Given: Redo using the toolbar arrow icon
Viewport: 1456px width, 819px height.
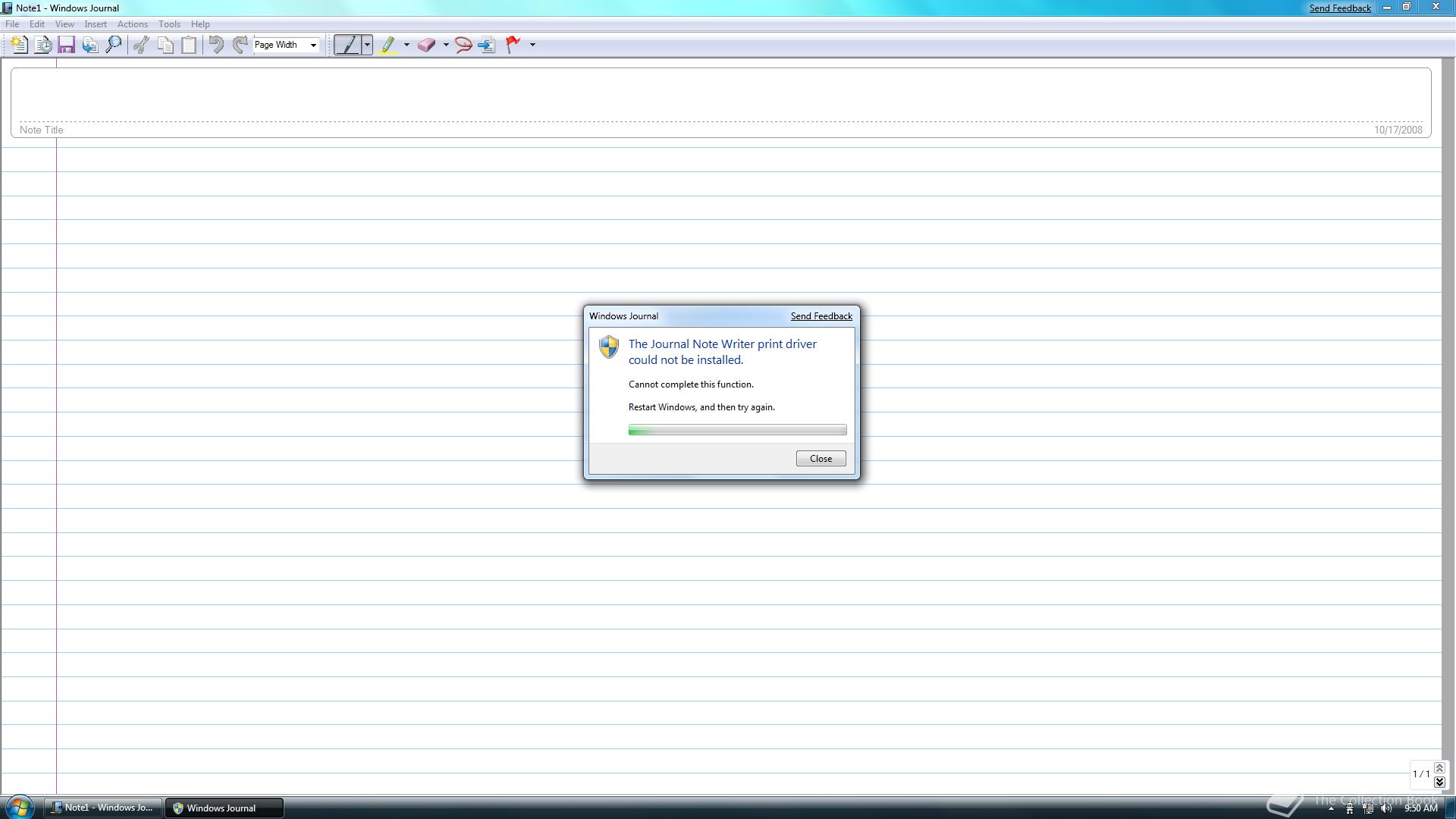Looking at the screenshot, I should (240, 45).
